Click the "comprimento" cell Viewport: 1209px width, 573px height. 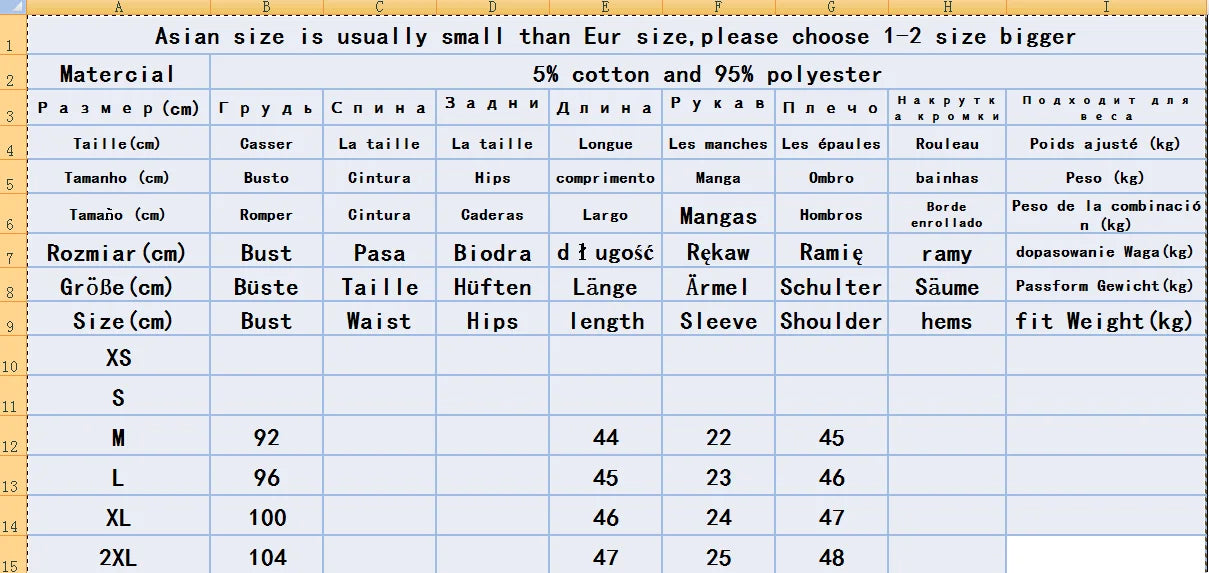pos(605,178)
